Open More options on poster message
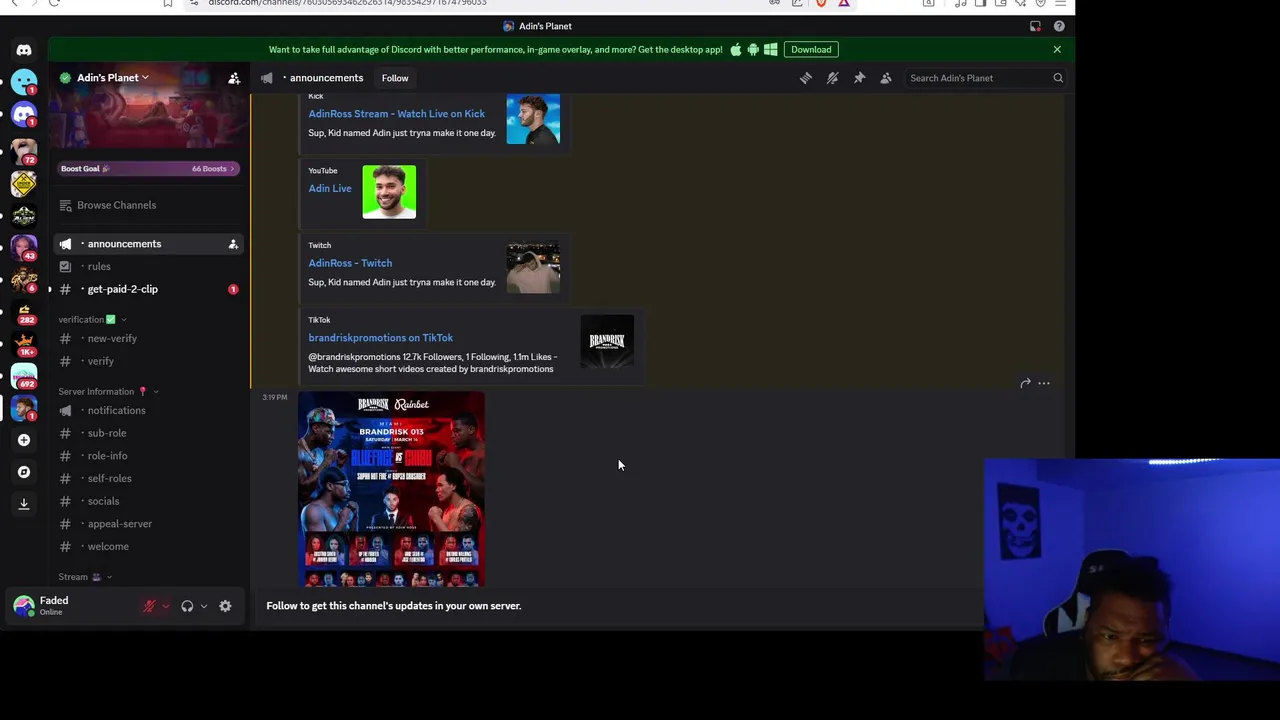This screenshot has width=1280, height=720. coord(1044,383)
